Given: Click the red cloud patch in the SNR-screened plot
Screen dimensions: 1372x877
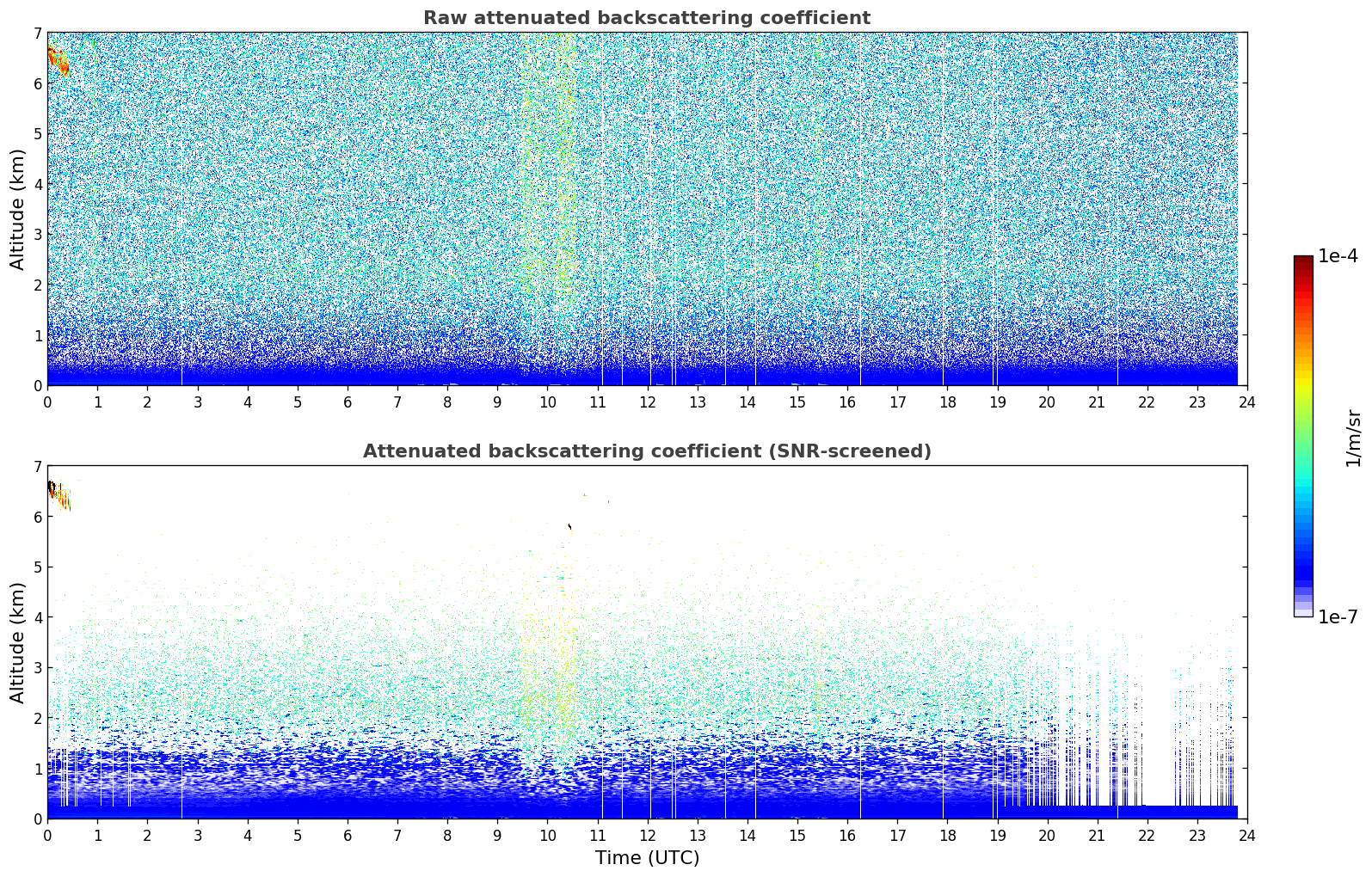Looking at the screenshot, I should [x=58, y=495].
